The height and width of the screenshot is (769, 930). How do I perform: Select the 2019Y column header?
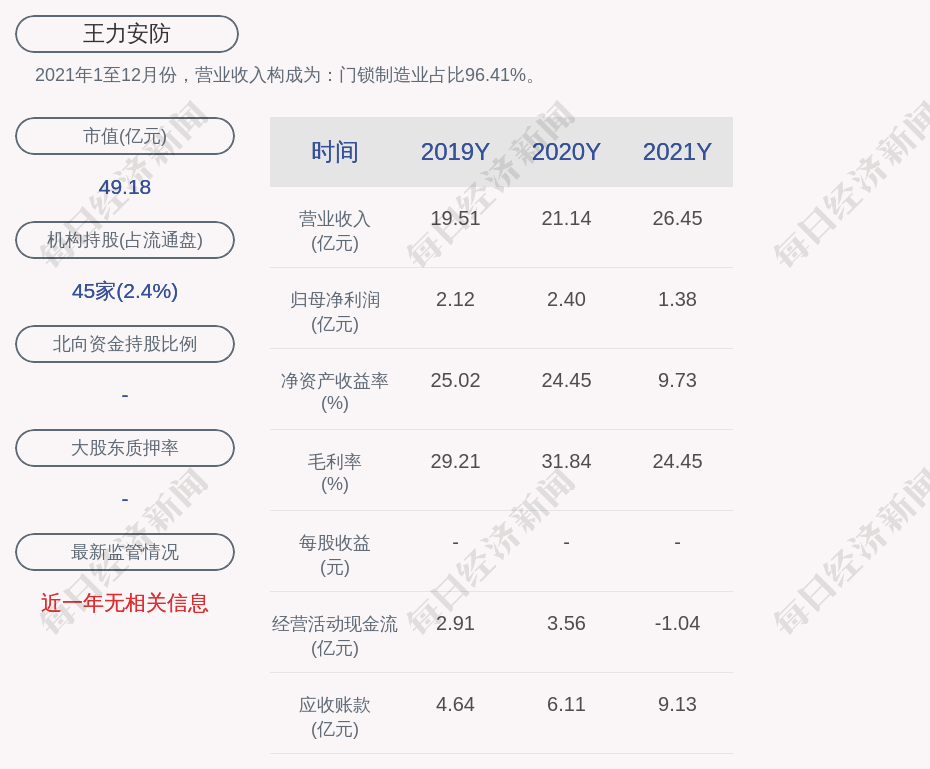455,152
